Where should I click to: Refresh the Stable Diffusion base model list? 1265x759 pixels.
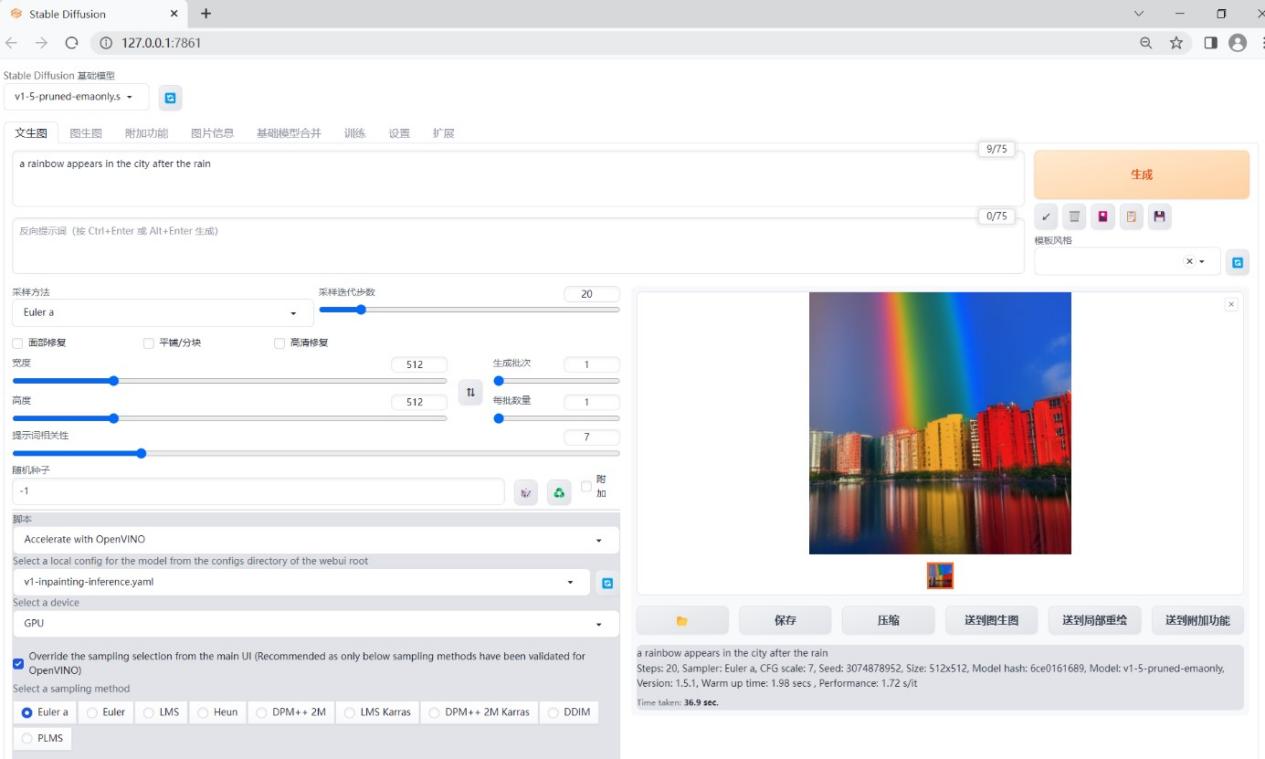[170, 97]
